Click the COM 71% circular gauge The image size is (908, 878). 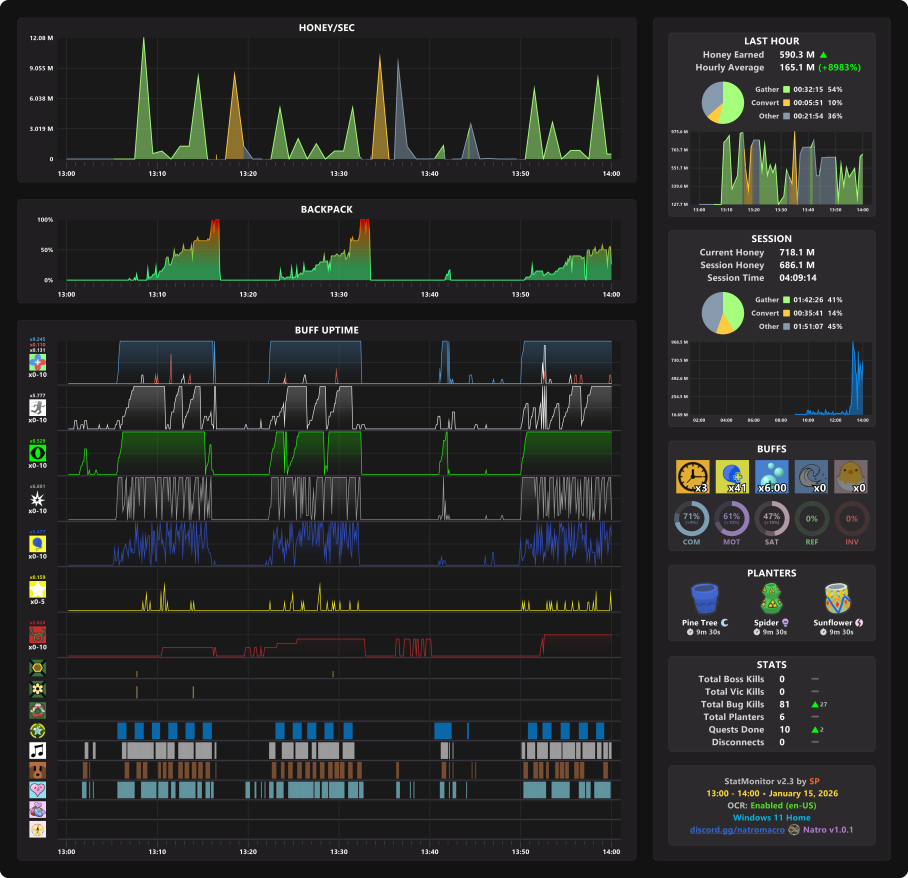click(x=691, y=519)
